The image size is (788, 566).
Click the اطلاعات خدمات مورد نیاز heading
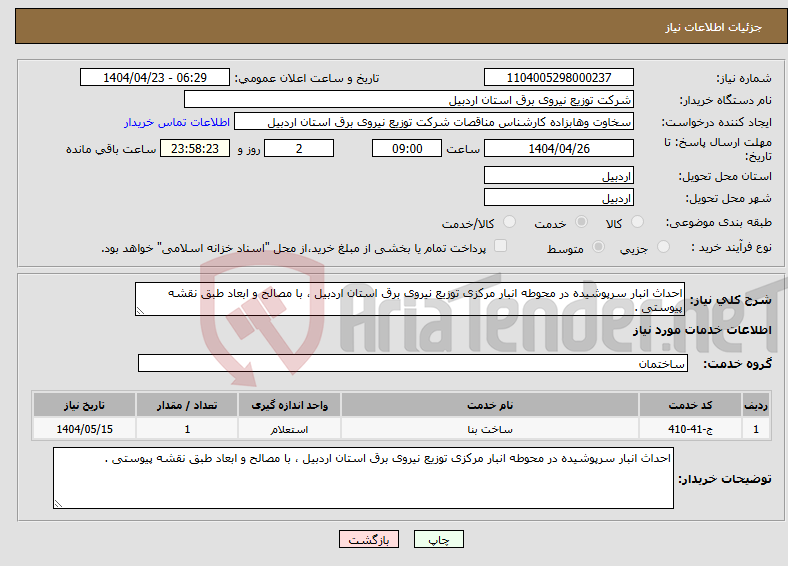(x=702, y=330)
